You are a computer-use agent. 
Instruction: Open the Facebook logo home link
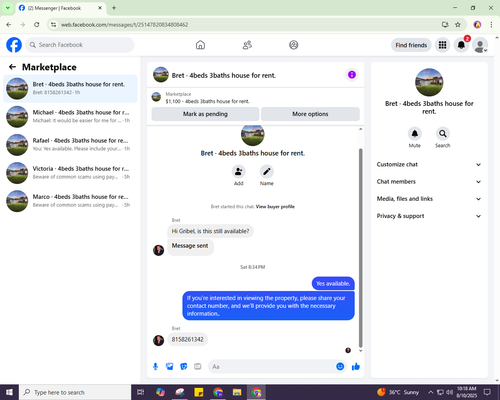tap(14, 45)
